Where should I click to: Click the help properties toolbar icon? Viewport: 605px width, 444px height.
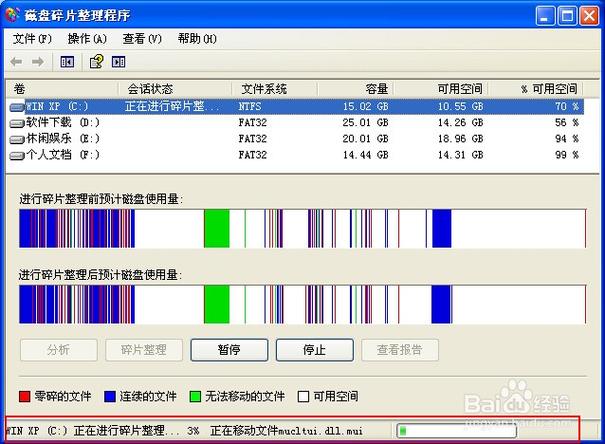[x=97, y=62]
